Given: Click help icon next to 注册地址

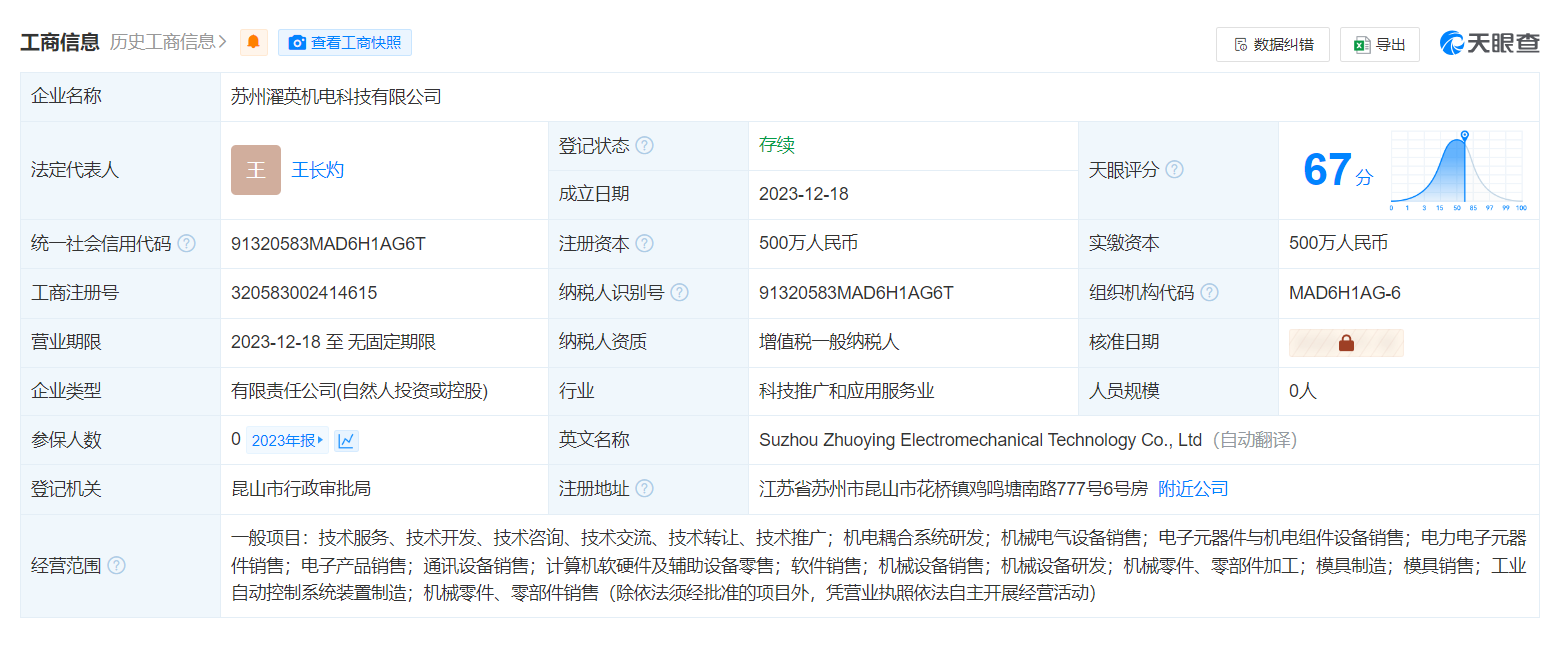Looking at the screenshot, I should point(644,489).
